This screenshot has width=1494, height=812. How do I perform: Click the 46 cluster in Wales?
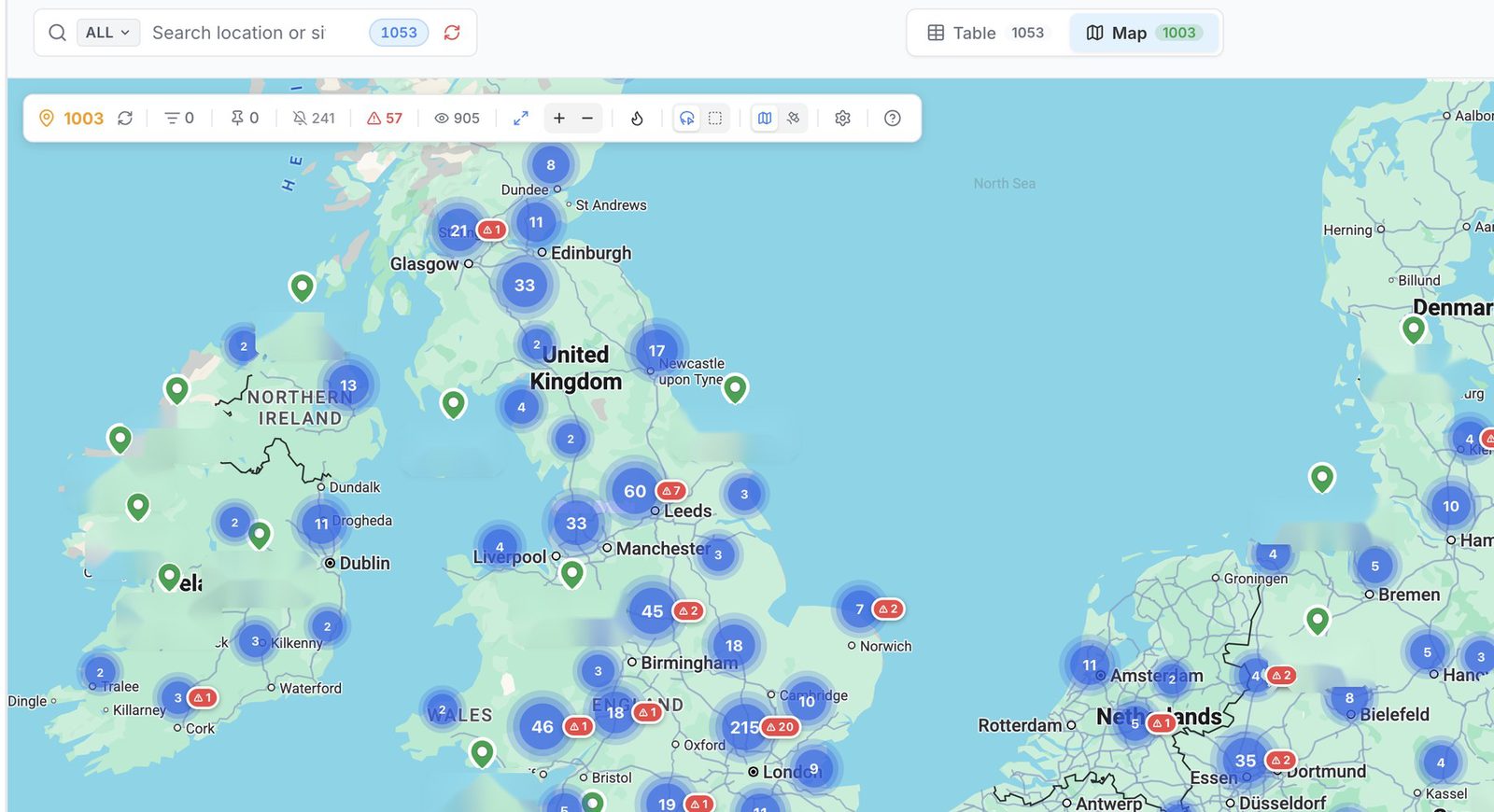tap(543, 727)
